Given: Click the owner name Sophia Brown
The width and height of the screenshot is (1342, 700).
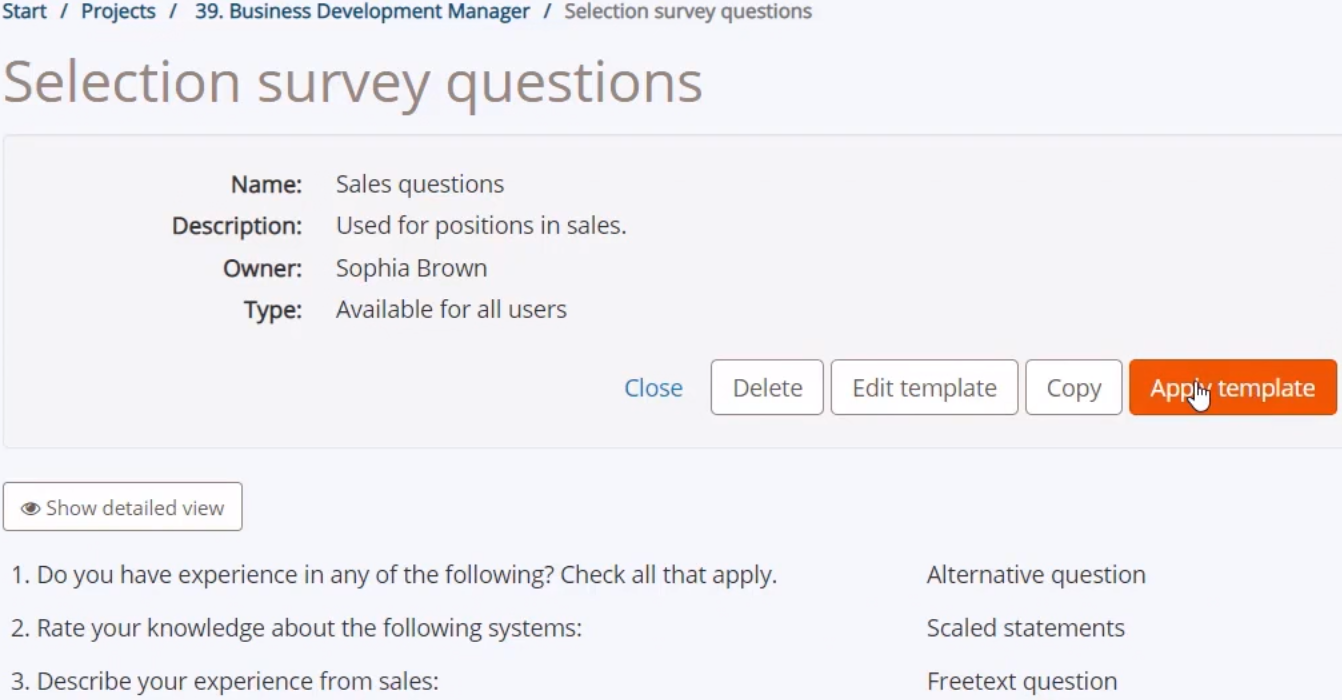Looking at the screenshot, I should point(411,268).
